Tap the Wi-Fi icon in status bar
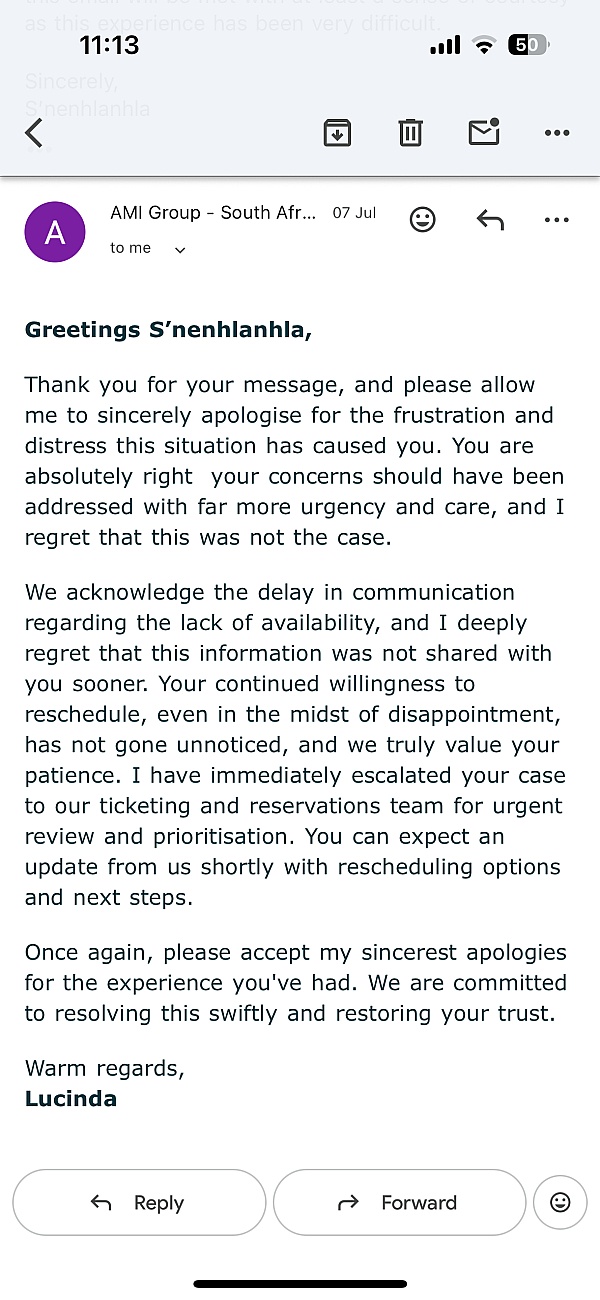The height and width of the screenshot is (1300, 600). pyautogui.click(x=485, y=45)
